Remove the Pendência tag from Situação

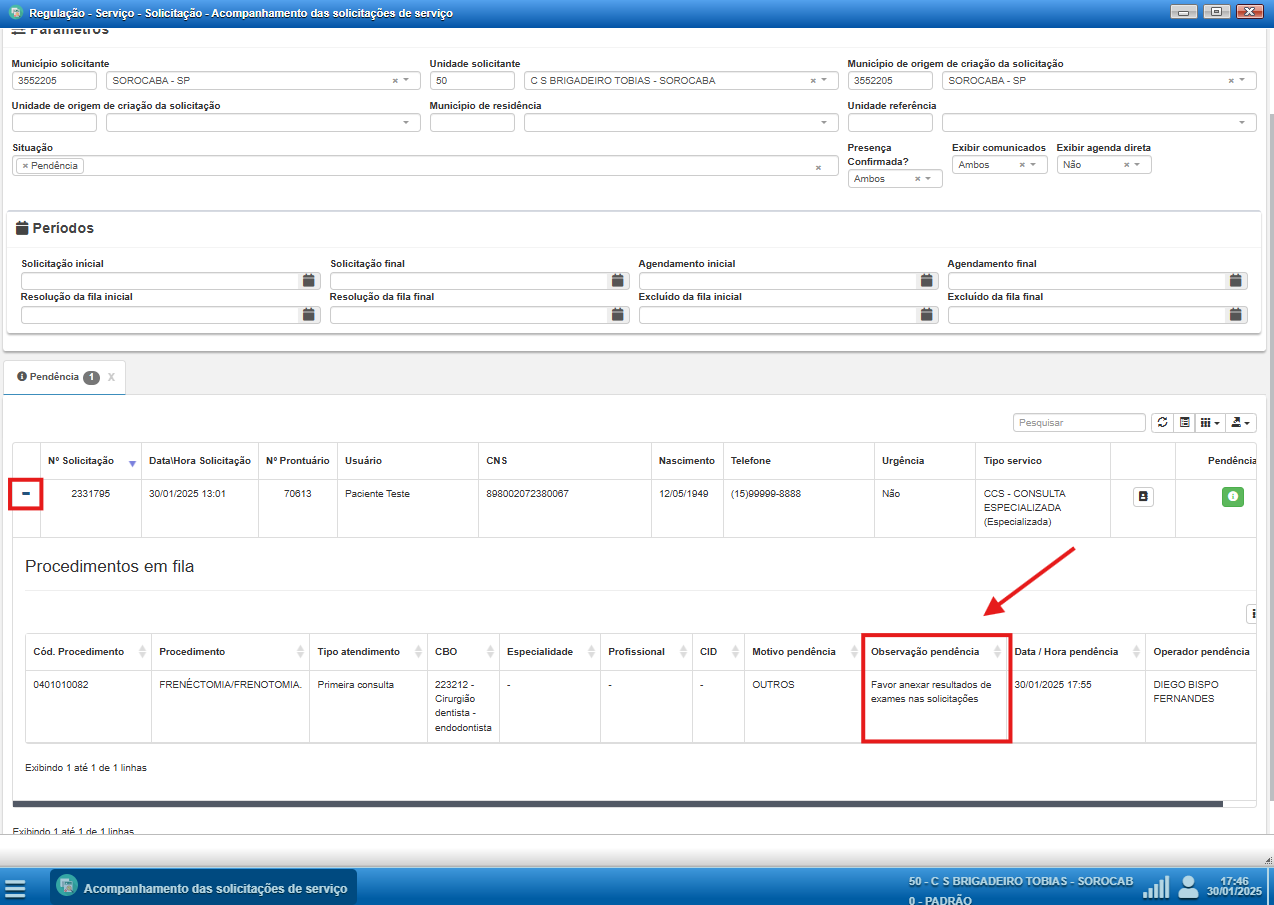tap(25, 166)
